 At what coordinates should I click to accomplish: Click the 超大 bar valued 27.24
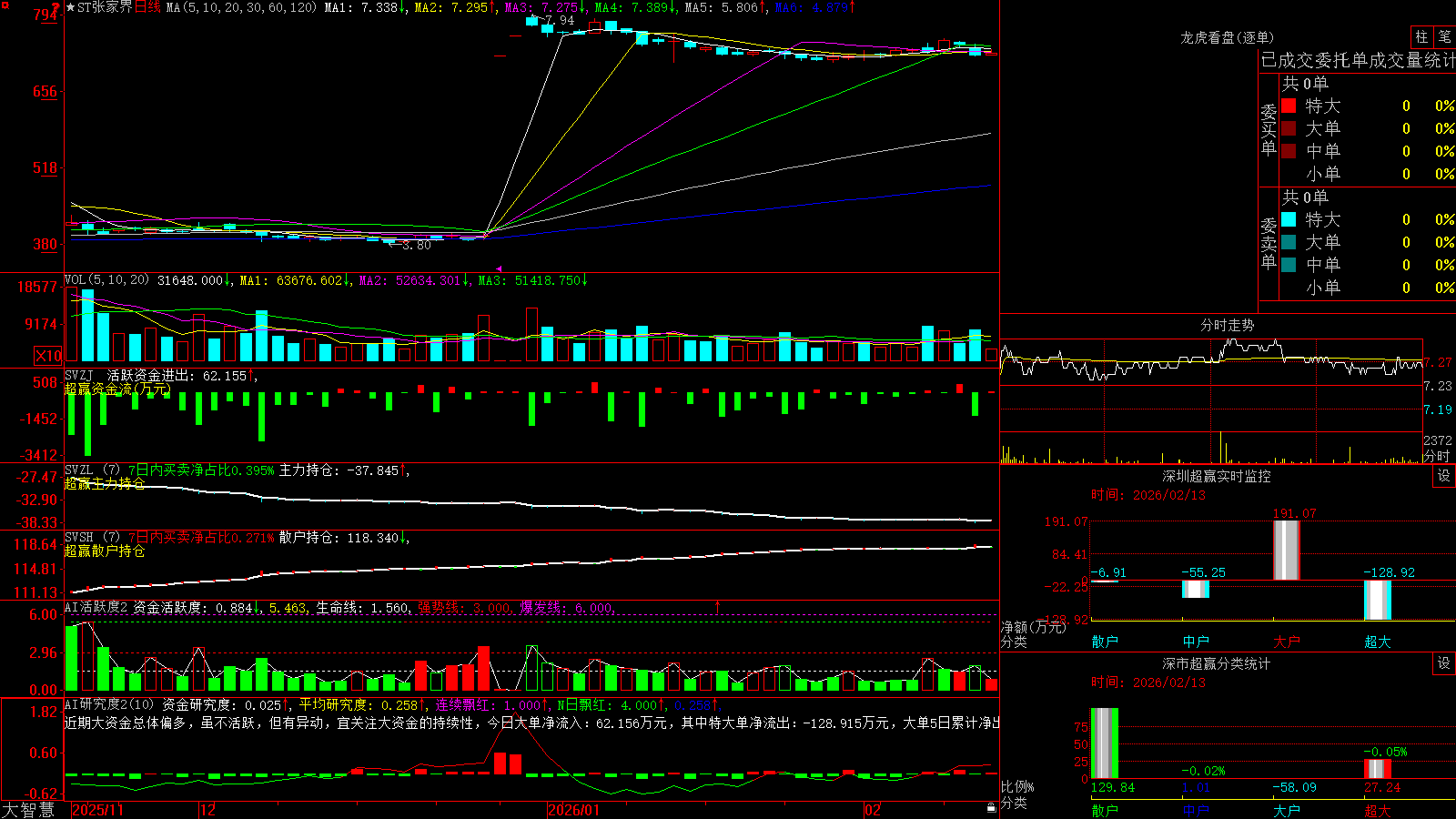coord(1377,769)
